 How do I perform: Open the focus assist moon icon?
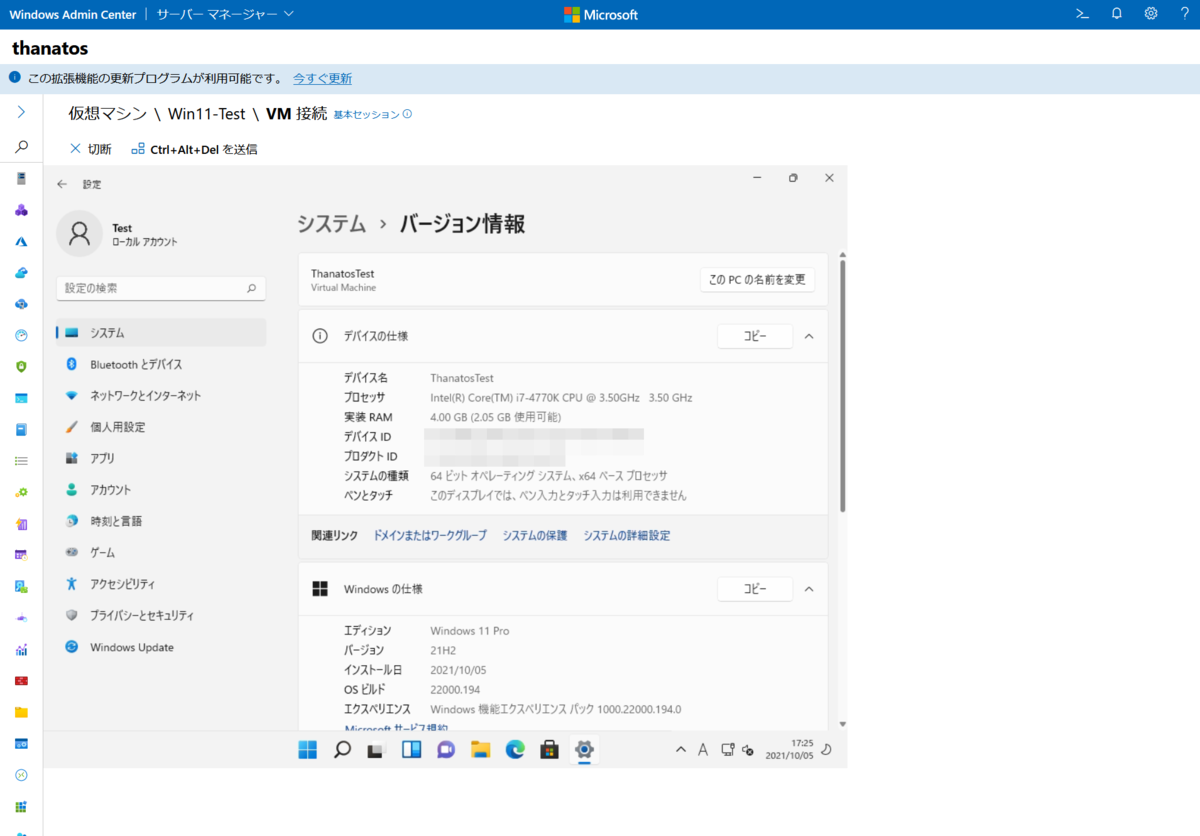827,750
